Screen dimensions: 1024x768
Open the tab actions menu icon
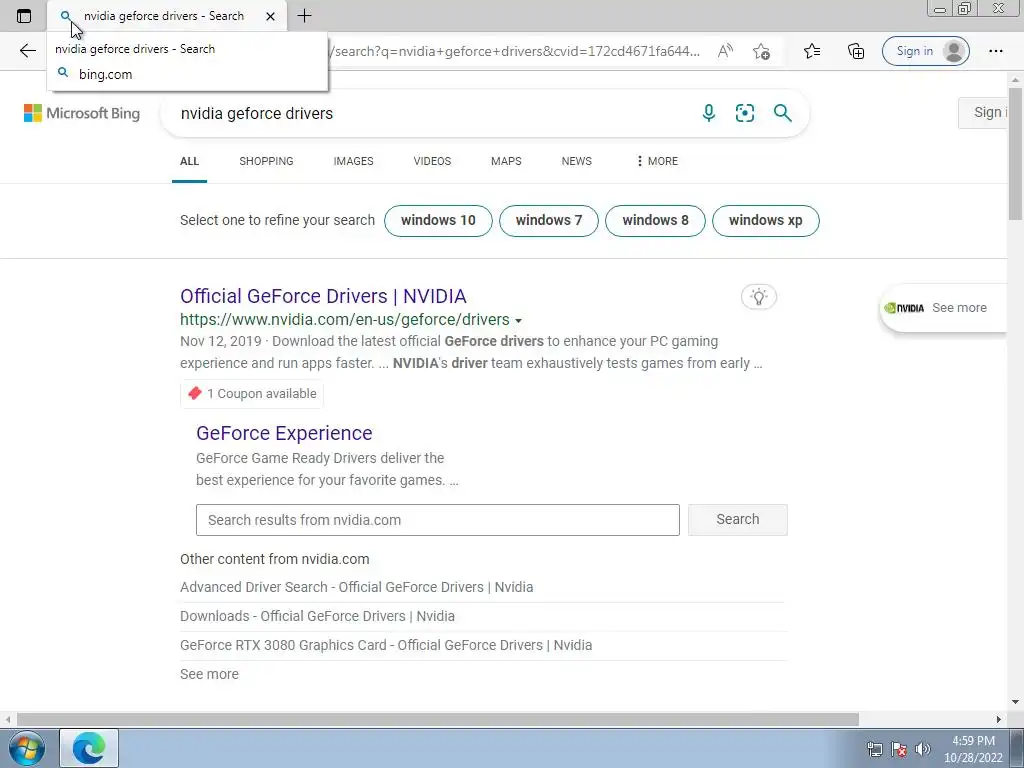pos(24,16)
